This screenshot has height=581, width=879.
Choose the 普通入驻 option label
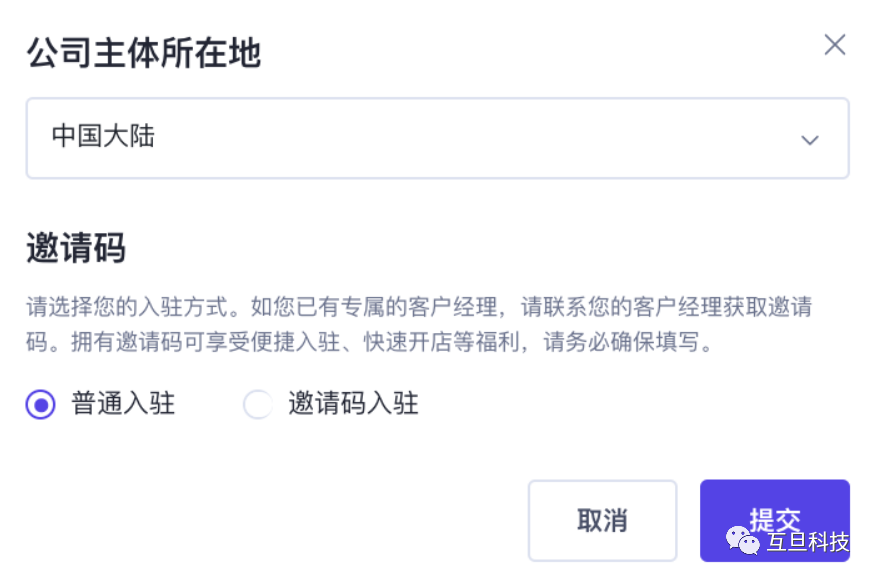pyautogui.click(x=123, y=403)
